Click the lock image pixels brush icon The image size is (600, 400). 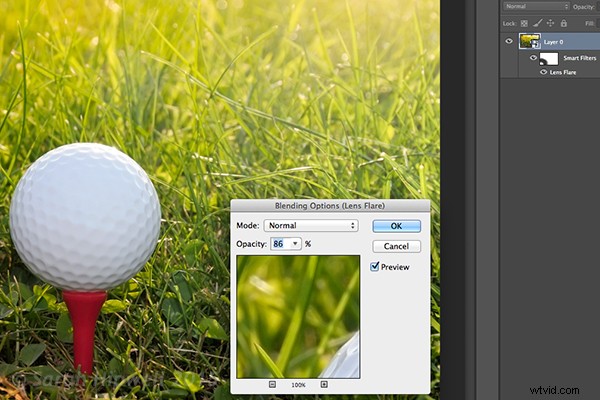pyautogui.click(x=538, y=23)
